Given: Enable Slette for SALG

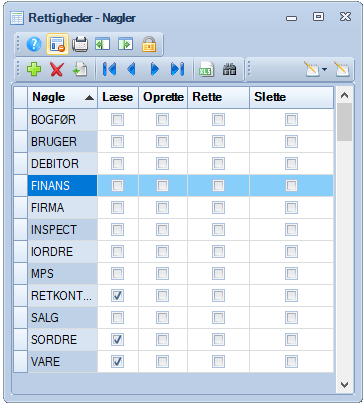Looking at the screenshot, I should point(291,317).
